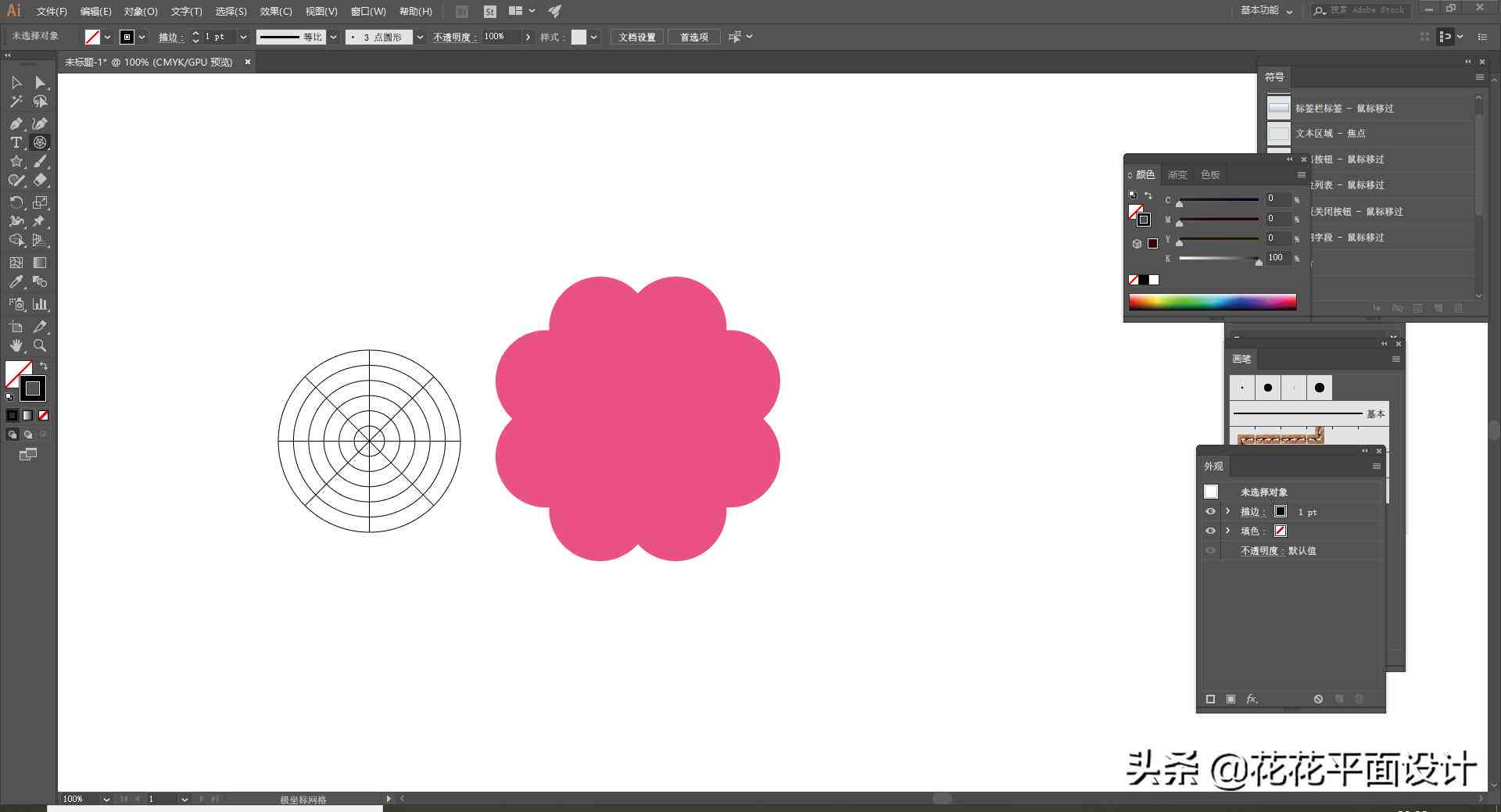Screen dimensions: 1501x812
Task: Set None paint mode below the fill box
Action: 44,416
